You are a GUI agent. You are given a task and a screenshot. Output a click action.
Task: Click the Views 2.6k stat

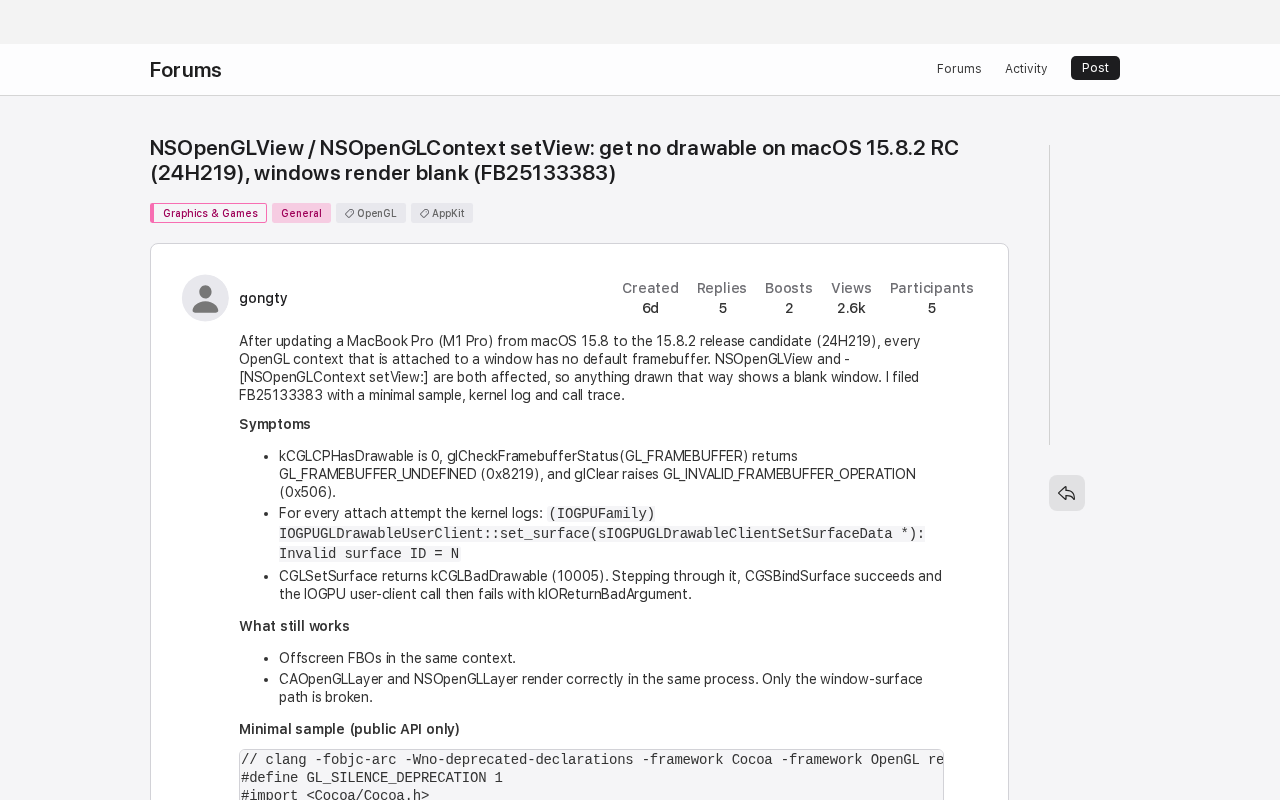point(851,298)
